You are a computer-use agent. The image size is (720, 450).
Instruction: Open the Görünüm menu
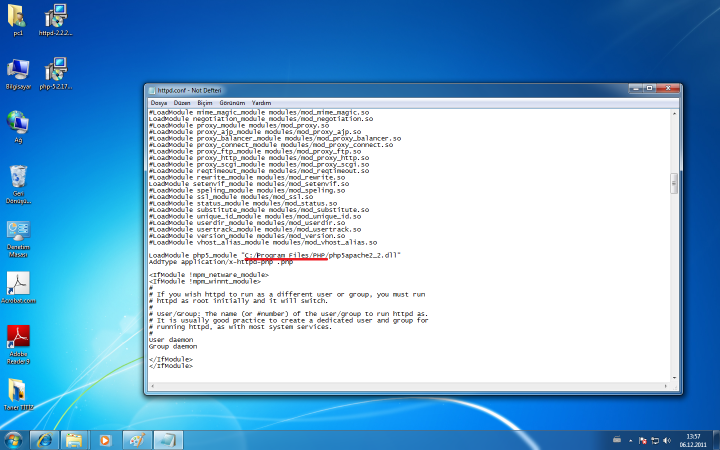point(232,102)
